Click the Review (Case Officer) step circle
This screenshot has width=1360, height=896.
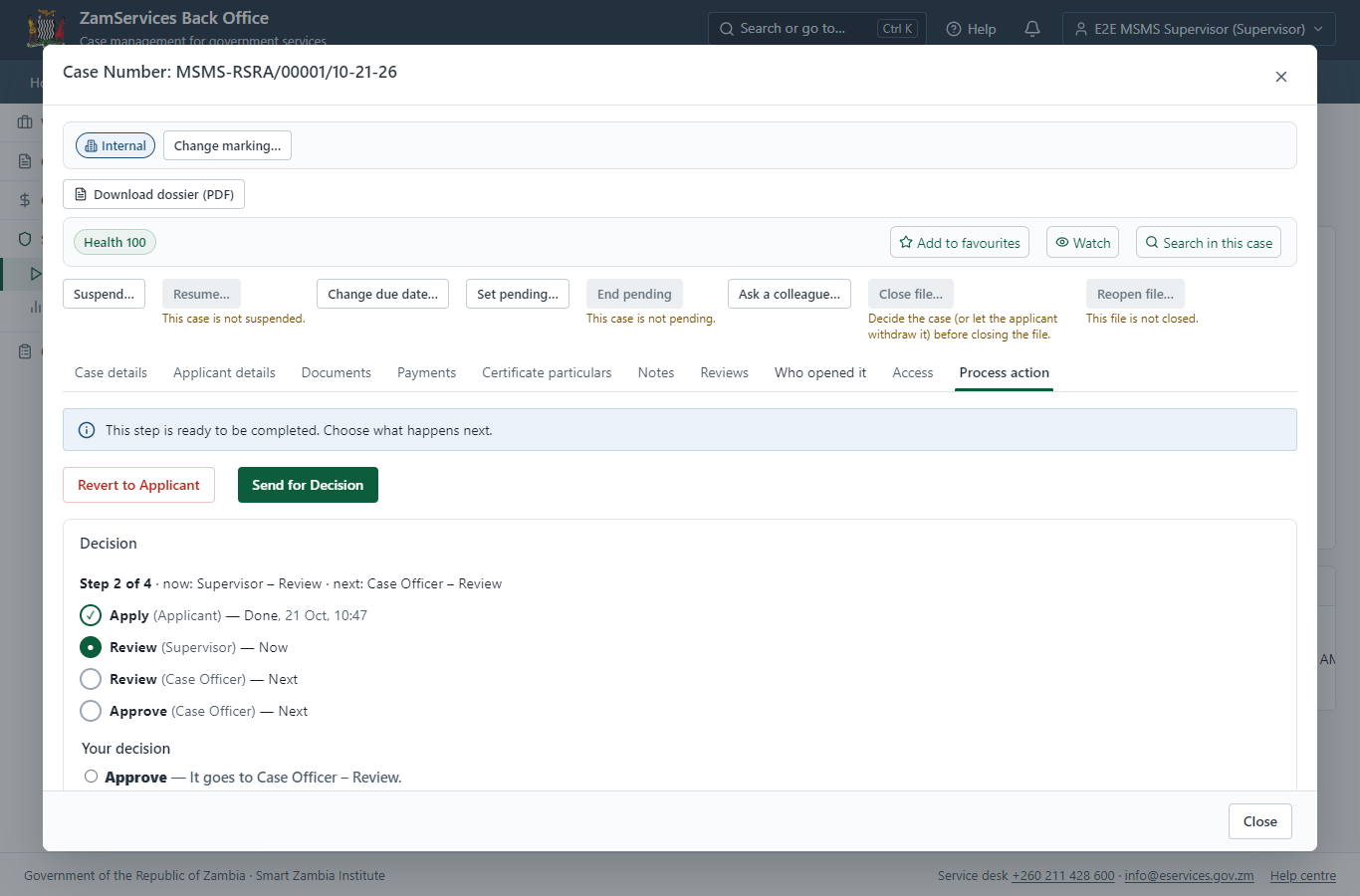(x=91, y=679)
